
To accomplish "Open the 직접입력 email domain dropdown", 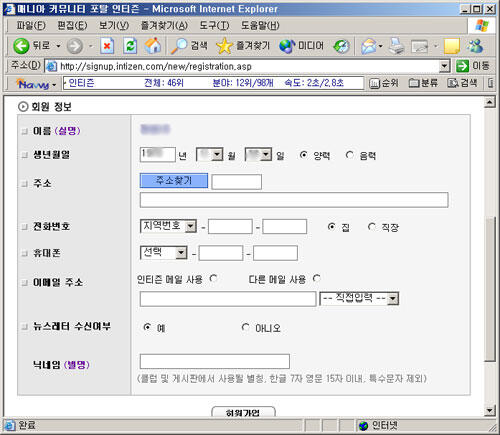I will coord(359,298).
